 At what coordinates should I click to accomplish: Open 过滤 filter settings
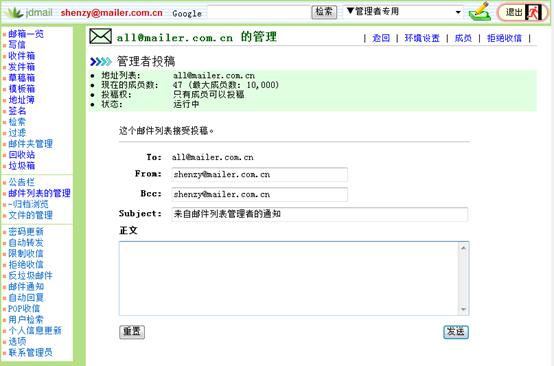point(17,133)
